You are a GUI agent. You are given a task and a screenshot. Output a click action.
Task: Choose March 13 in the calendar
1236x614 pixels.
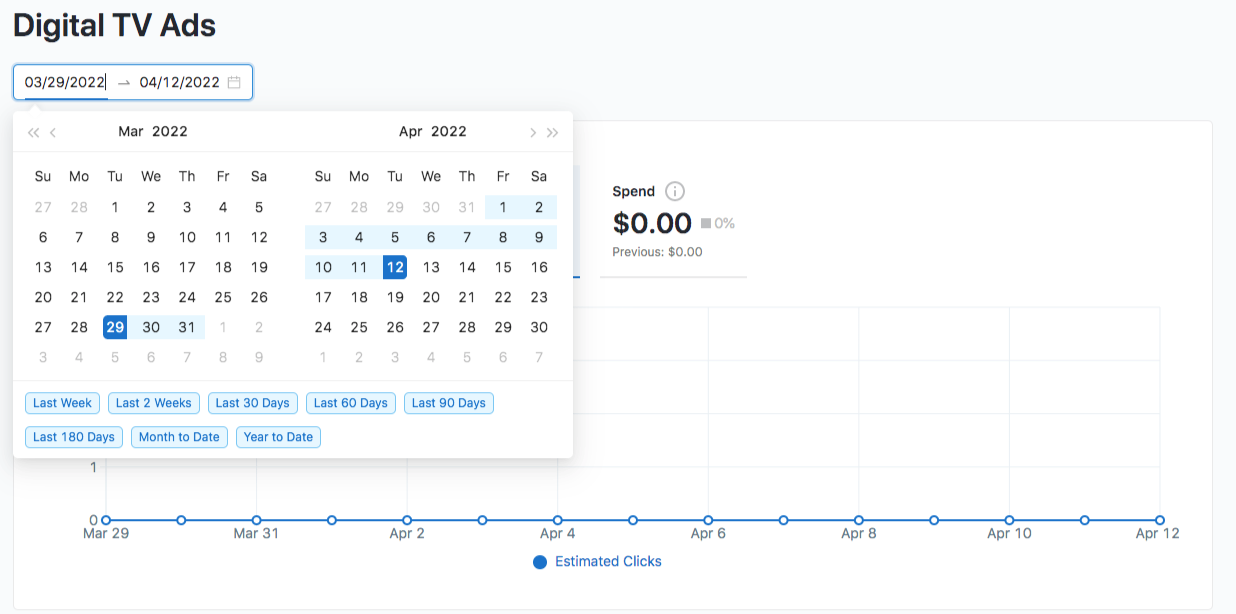click(x=43, y=267)
